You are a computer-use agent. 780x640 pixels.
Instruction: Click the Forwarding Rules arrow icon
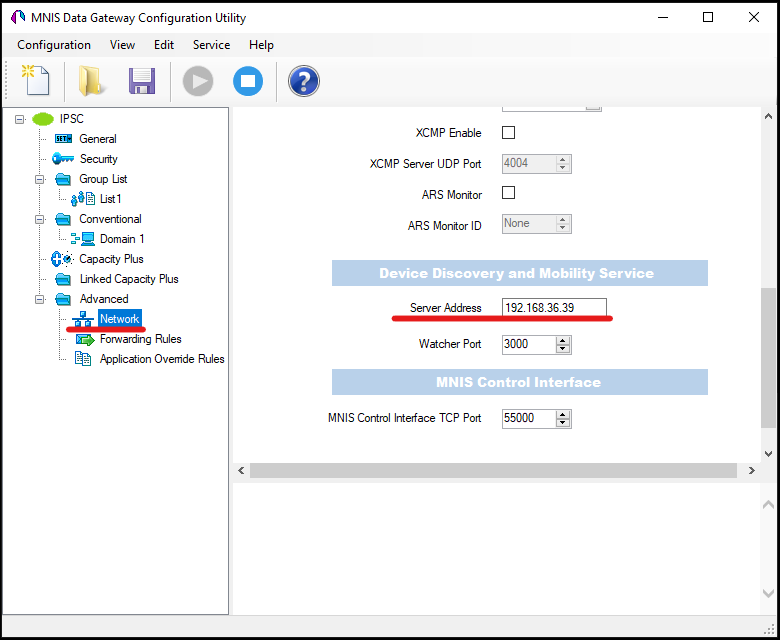[85, 340]
